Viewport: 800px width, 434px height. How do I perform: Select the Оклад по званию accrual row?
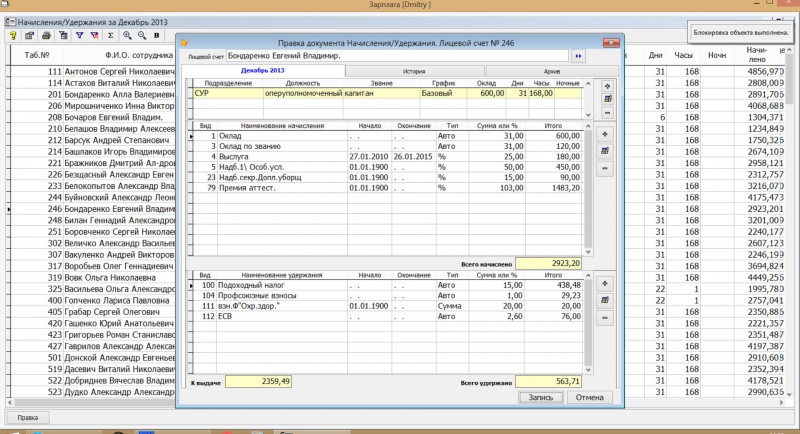coord(388,146)
